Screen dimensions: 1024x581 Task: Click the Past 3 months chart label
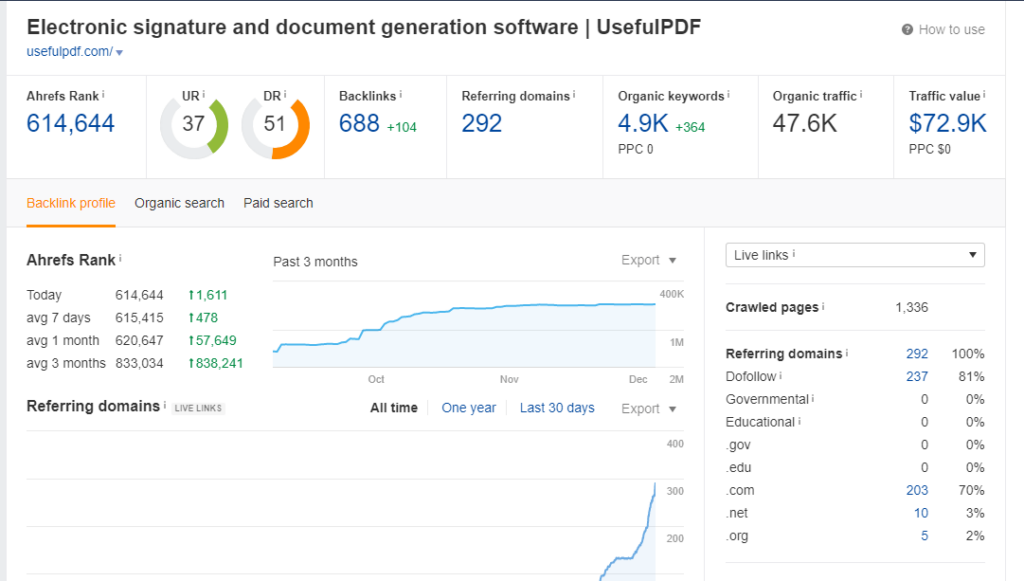[x=315, y=262]
